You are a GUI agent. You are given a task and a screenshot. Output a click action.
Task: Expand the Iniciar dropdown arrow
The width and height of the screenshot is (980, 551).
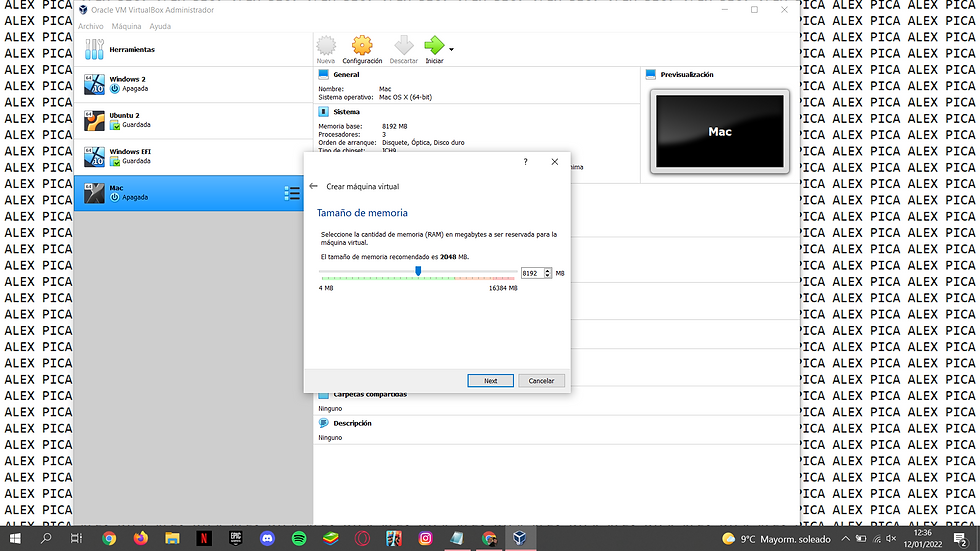click(x=451, y=49)
